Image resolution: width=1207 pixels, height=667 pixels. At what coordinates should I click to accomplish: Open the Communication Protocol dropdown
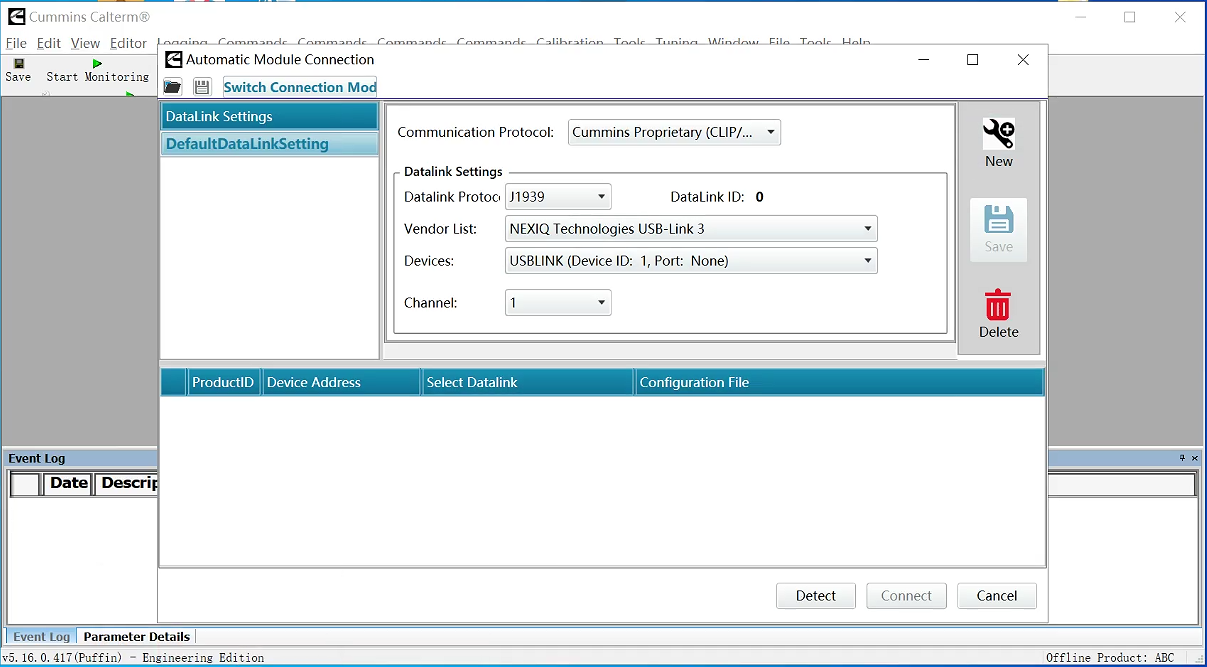click(x=674, y=132)
